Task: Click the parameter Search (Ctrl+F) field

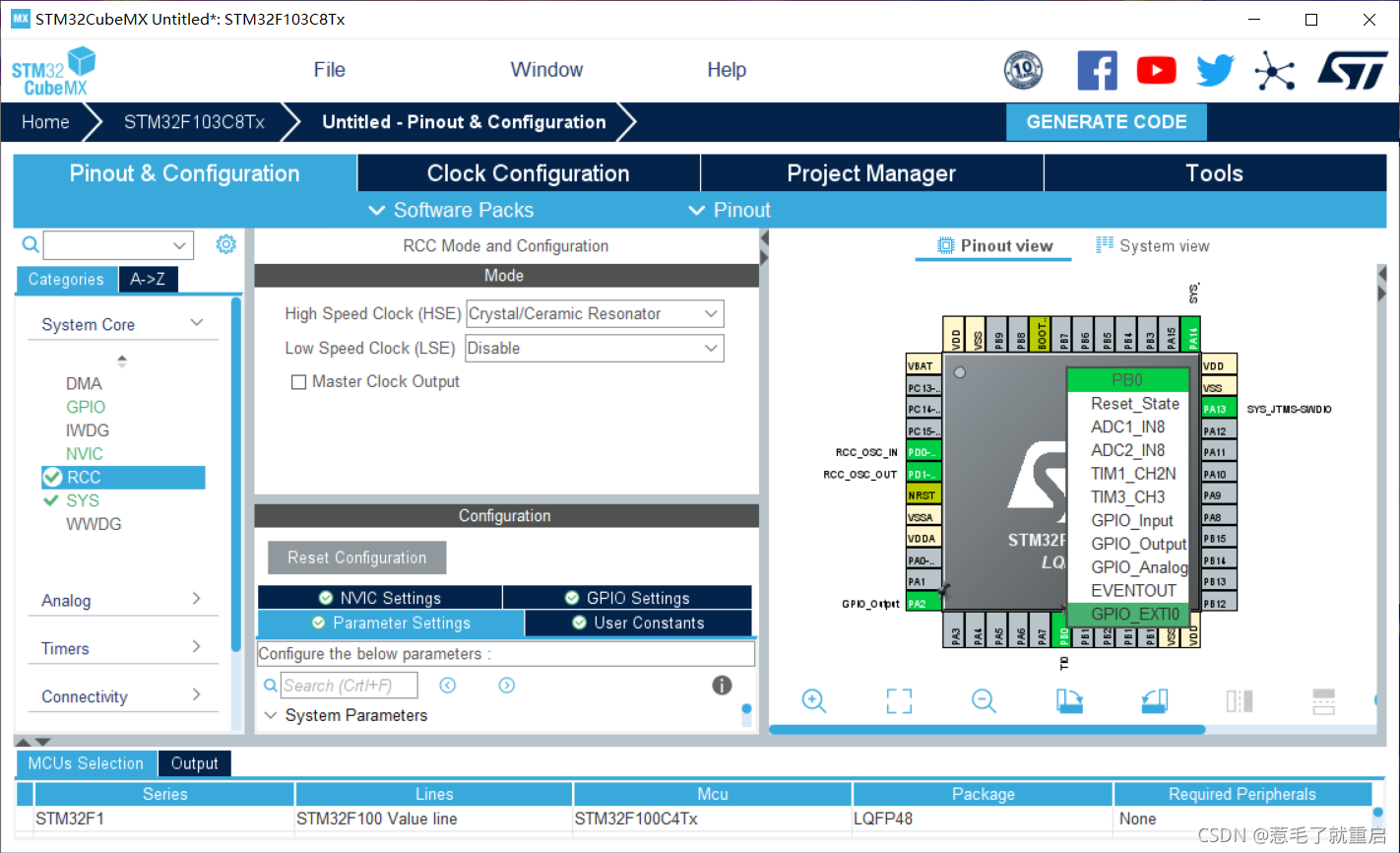Action: tap(349, 686)
